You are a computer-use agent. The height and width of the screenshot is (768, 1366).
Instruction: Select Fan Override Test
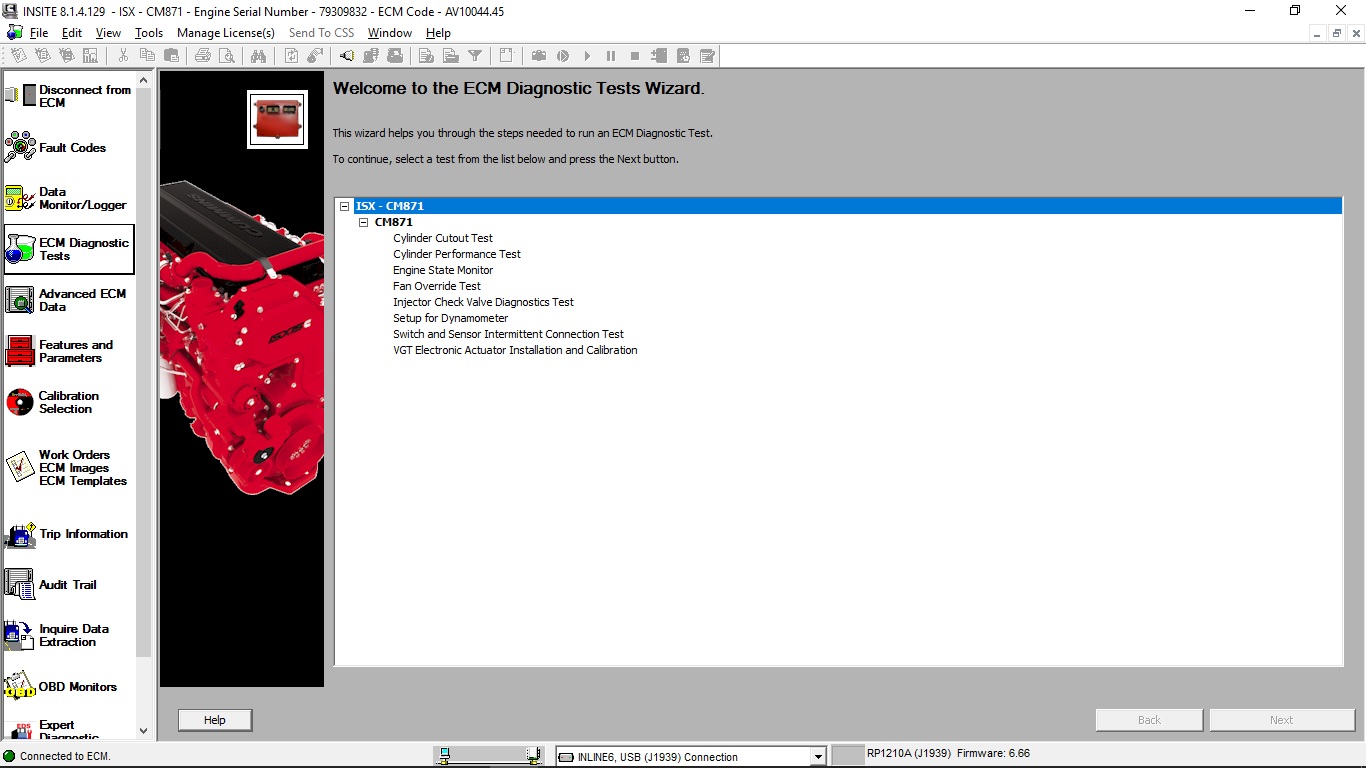[437, 286]
